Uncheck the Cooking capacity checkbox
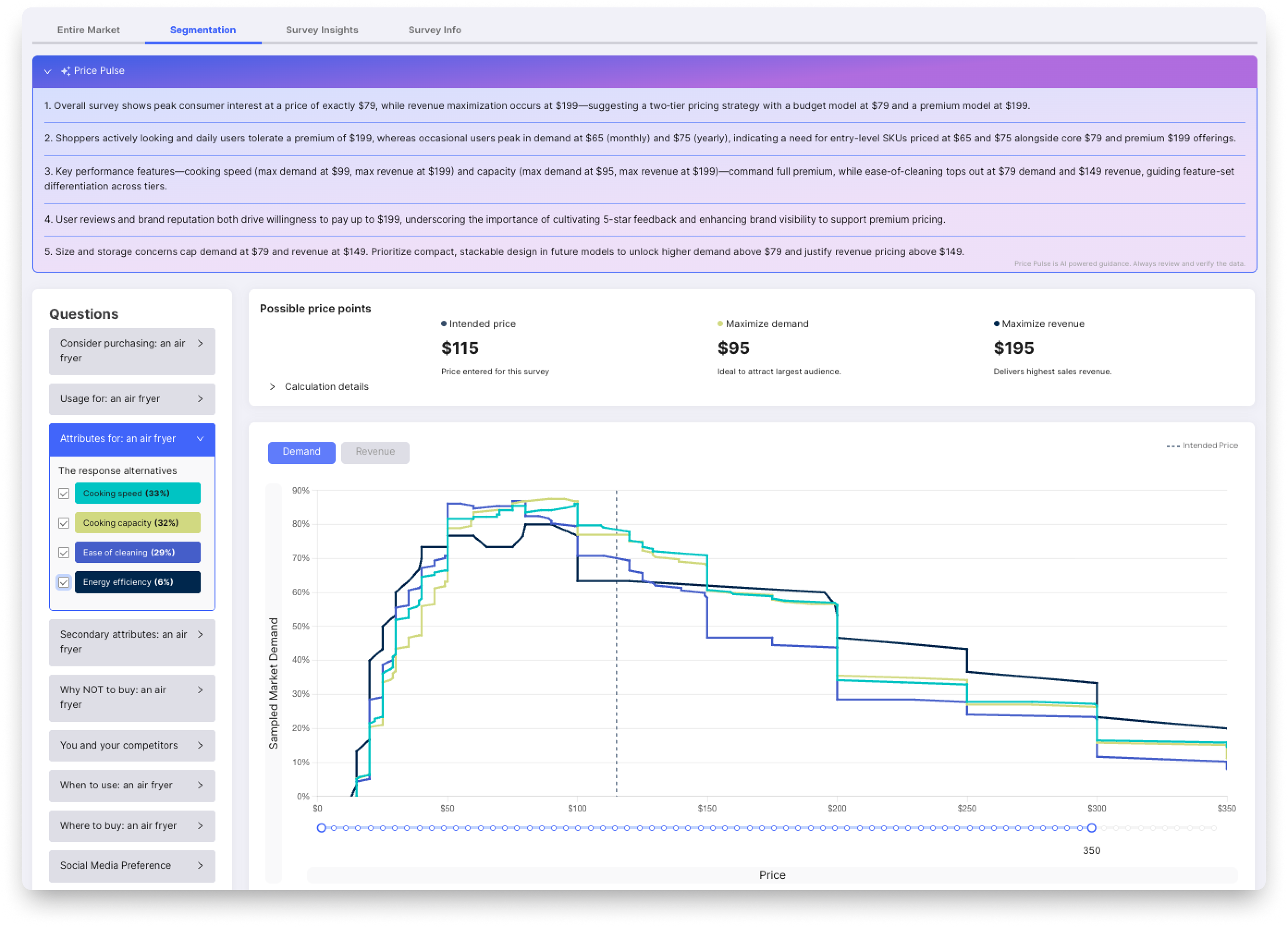The width and height of the screenshot is (1288, 927). point(64,524)
